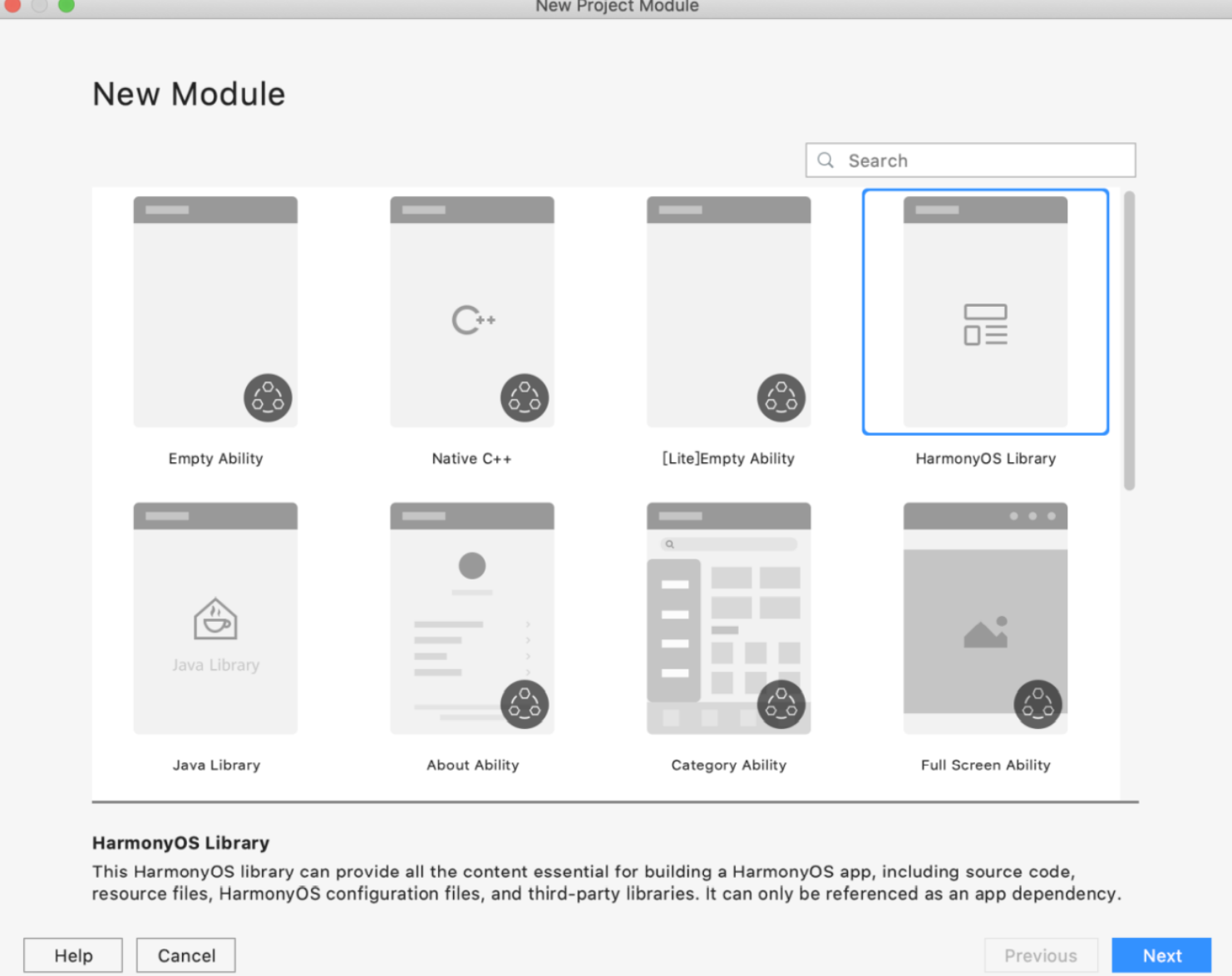Image resolution: width=1232 pixels, height=976 pixels.
Task: Click the 'About Ability' label text
Action: click(472, 765)
